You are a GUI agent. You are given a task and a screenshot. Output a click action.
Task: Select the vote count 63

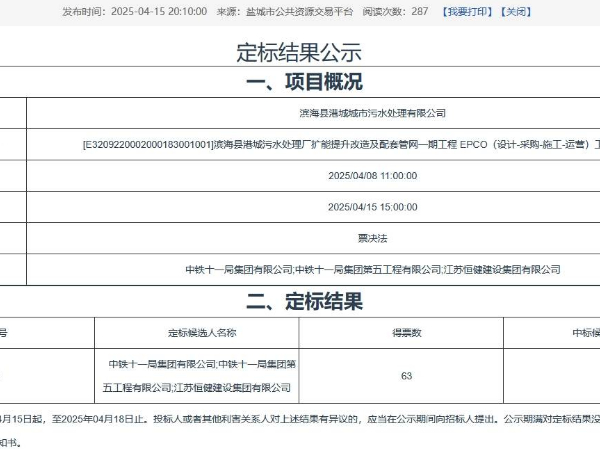click(406, 376)
